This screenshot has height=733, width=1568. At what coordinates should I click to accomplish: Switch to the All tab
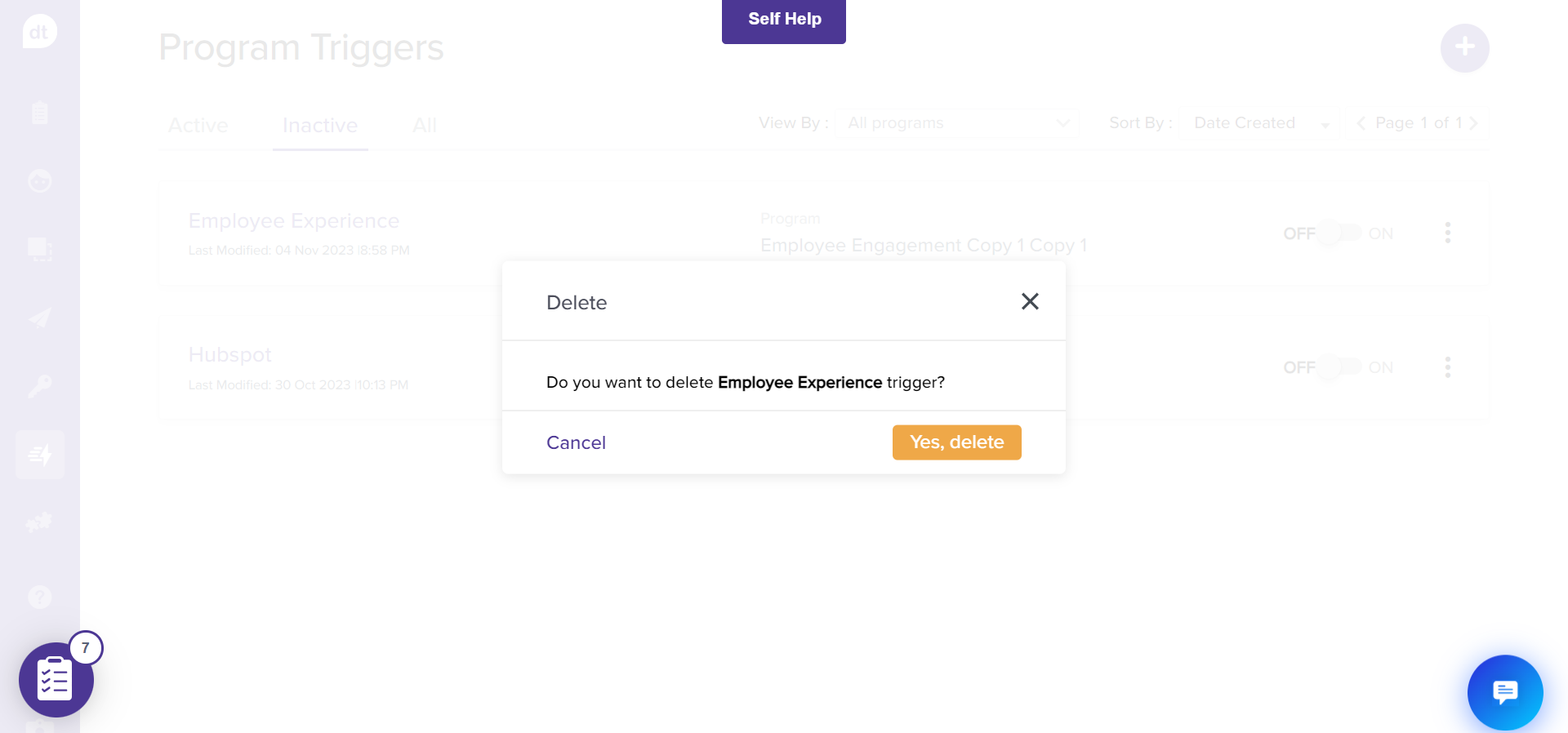[x=425, y=126]
